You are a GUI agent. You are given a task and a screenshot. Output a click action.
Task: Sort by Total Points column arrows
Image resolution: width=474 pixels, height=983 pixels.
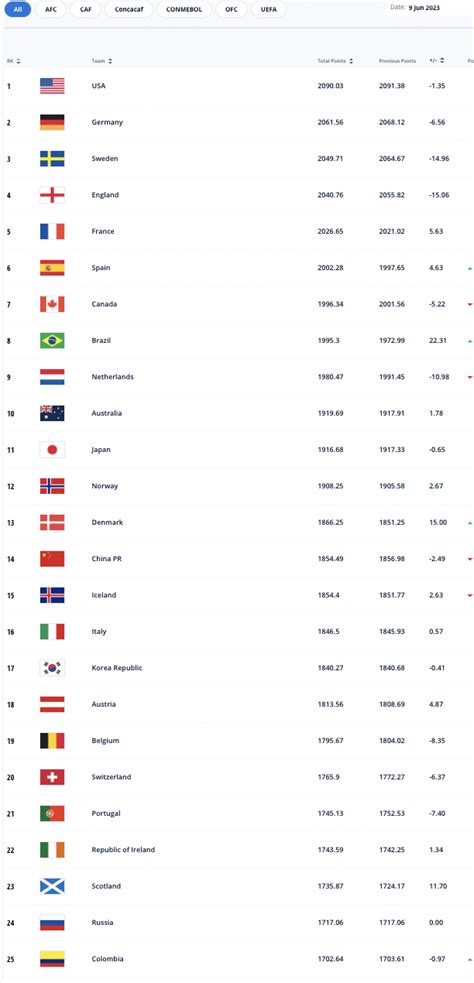pos(351,61)
